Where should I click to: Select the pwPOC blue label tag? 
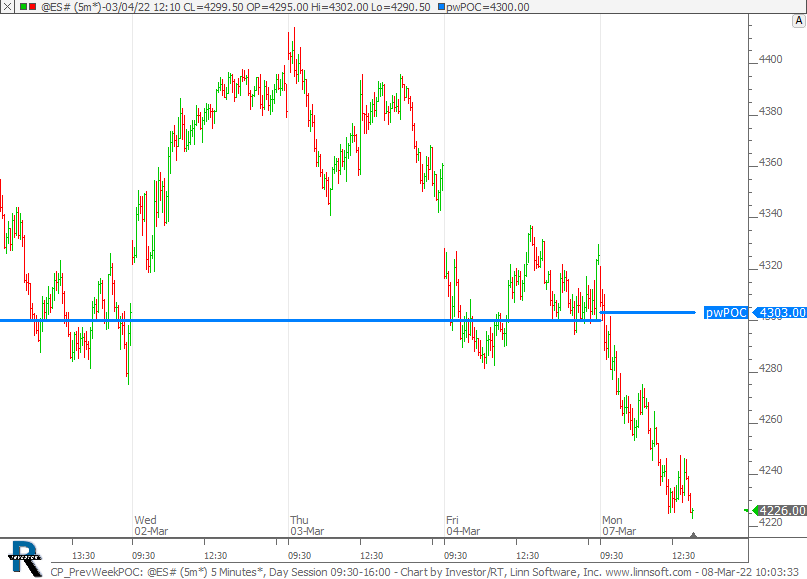726,312
